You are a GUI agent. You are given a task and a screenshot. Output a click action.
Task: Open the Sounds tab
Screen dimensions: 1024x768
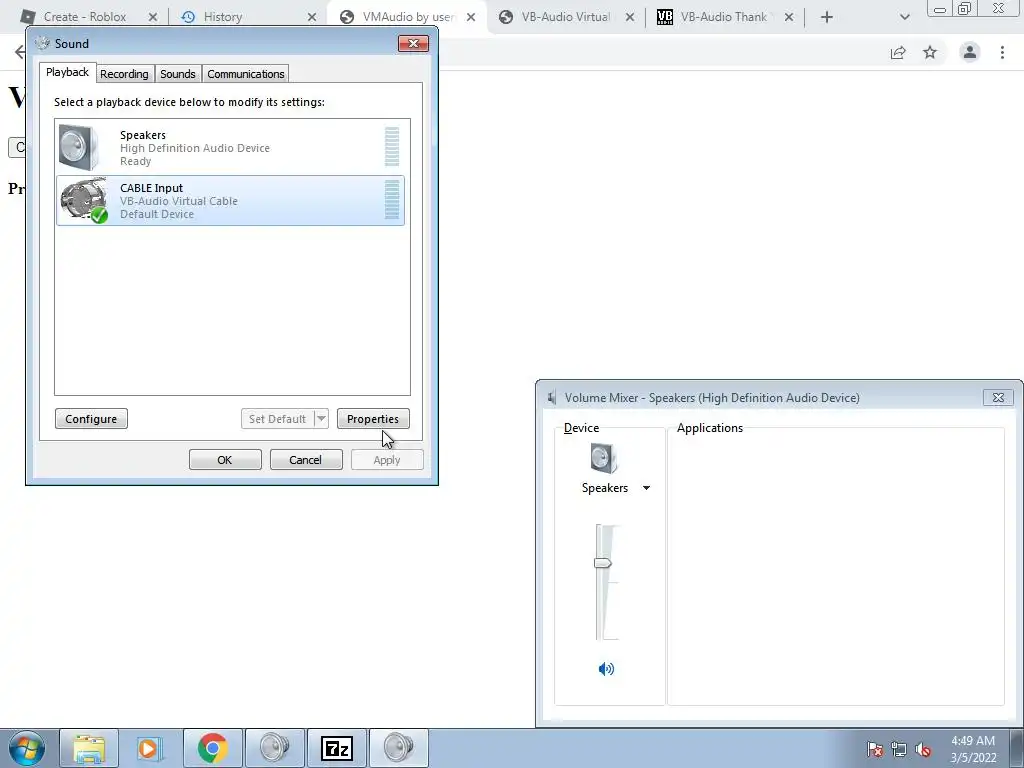pyautogui.click(x=178, y=74)
